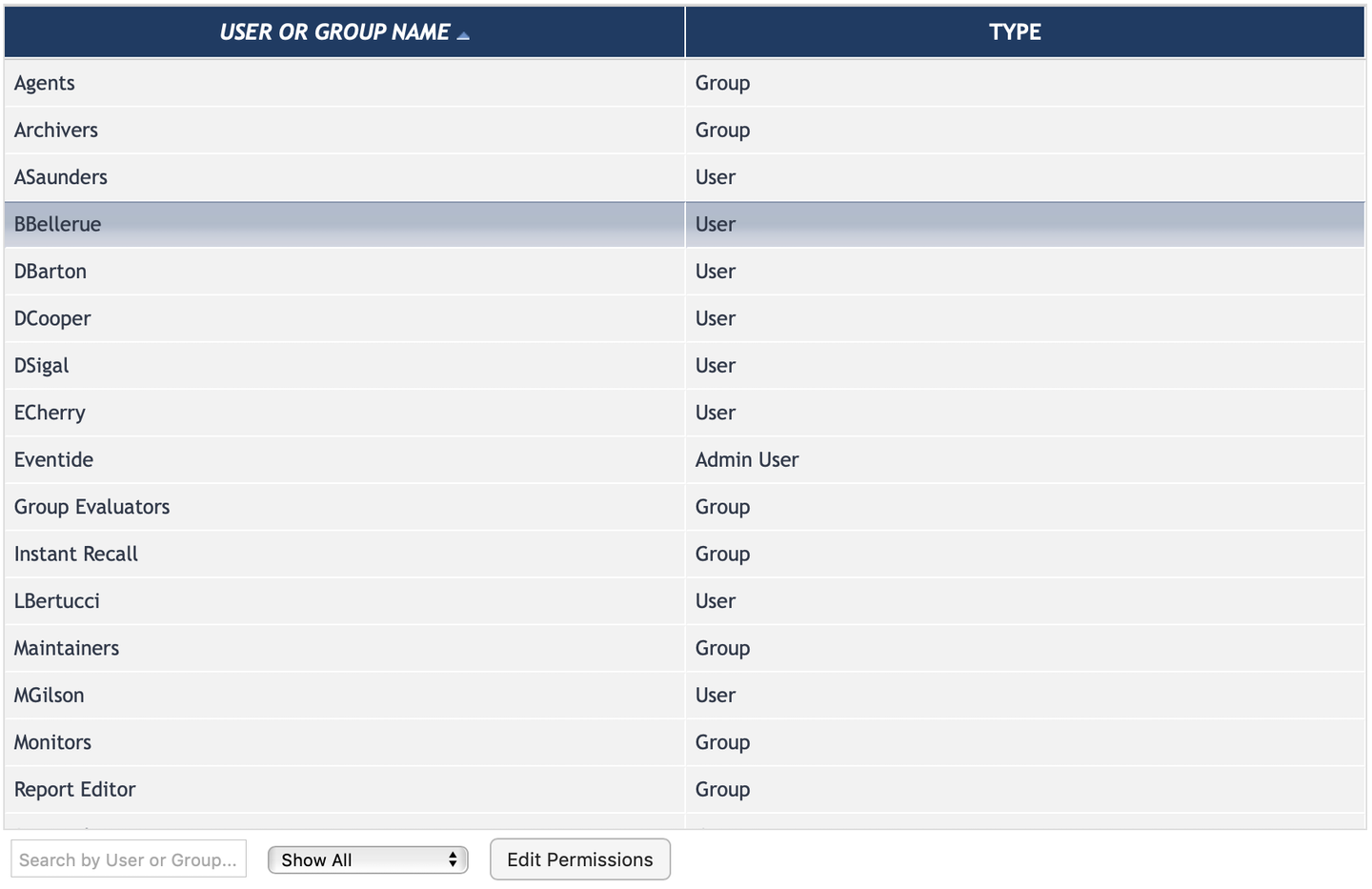Image resolution: width=1372 pixels, height=889 pixels.
Task: Sort by User or Group Name column header
Action: point(334,32)
